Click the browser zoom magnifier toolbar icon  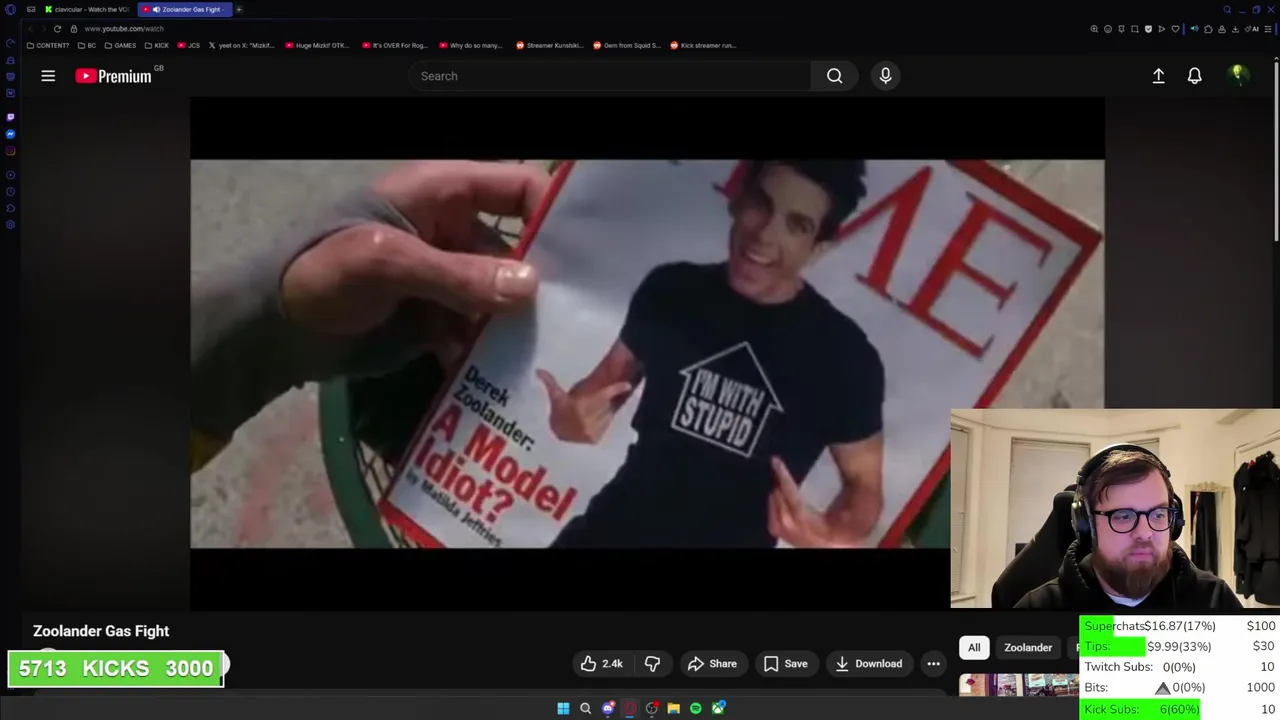click(x=1094, y=29)
